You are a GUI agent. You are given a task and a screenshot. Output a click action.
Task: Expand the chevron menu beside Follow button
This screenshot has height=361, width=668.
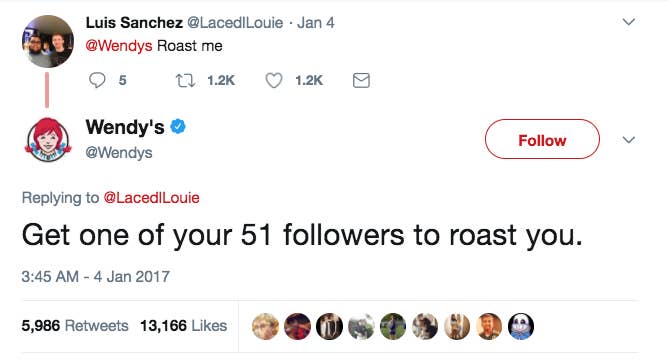click(x=629, y=140)
